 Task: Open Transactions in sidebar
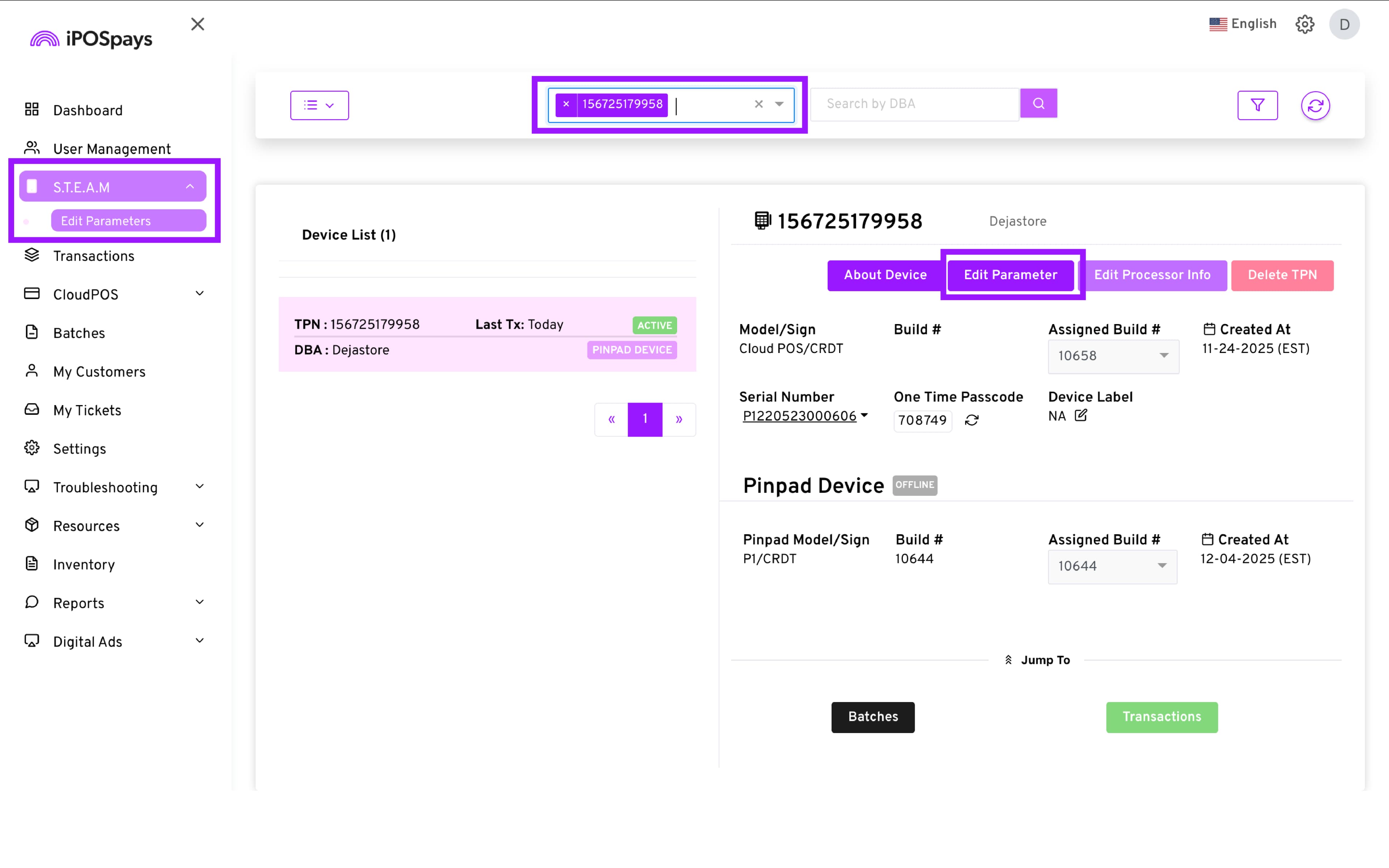click(x=94, y=256)
